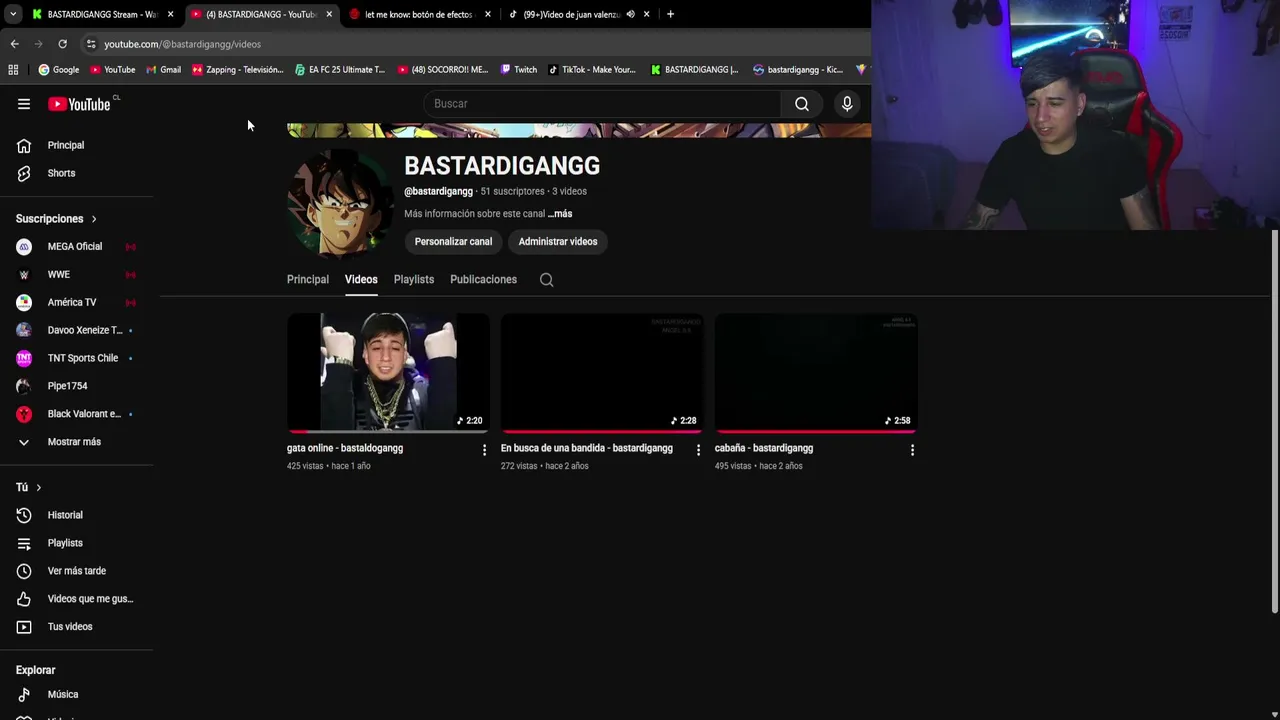
Task: Expand Suscripciones section chevron
Action: point(94,219)
